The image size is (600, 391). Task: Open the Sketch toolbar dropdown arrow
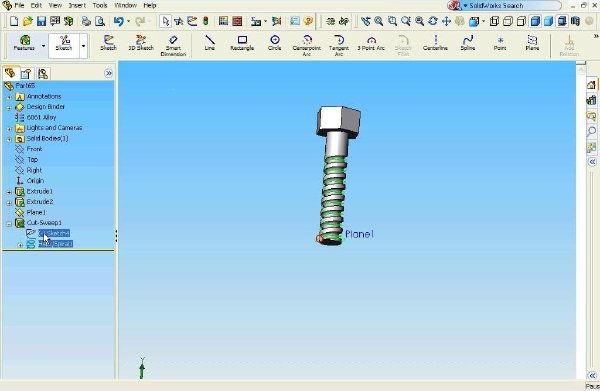(x=83, y=46)
